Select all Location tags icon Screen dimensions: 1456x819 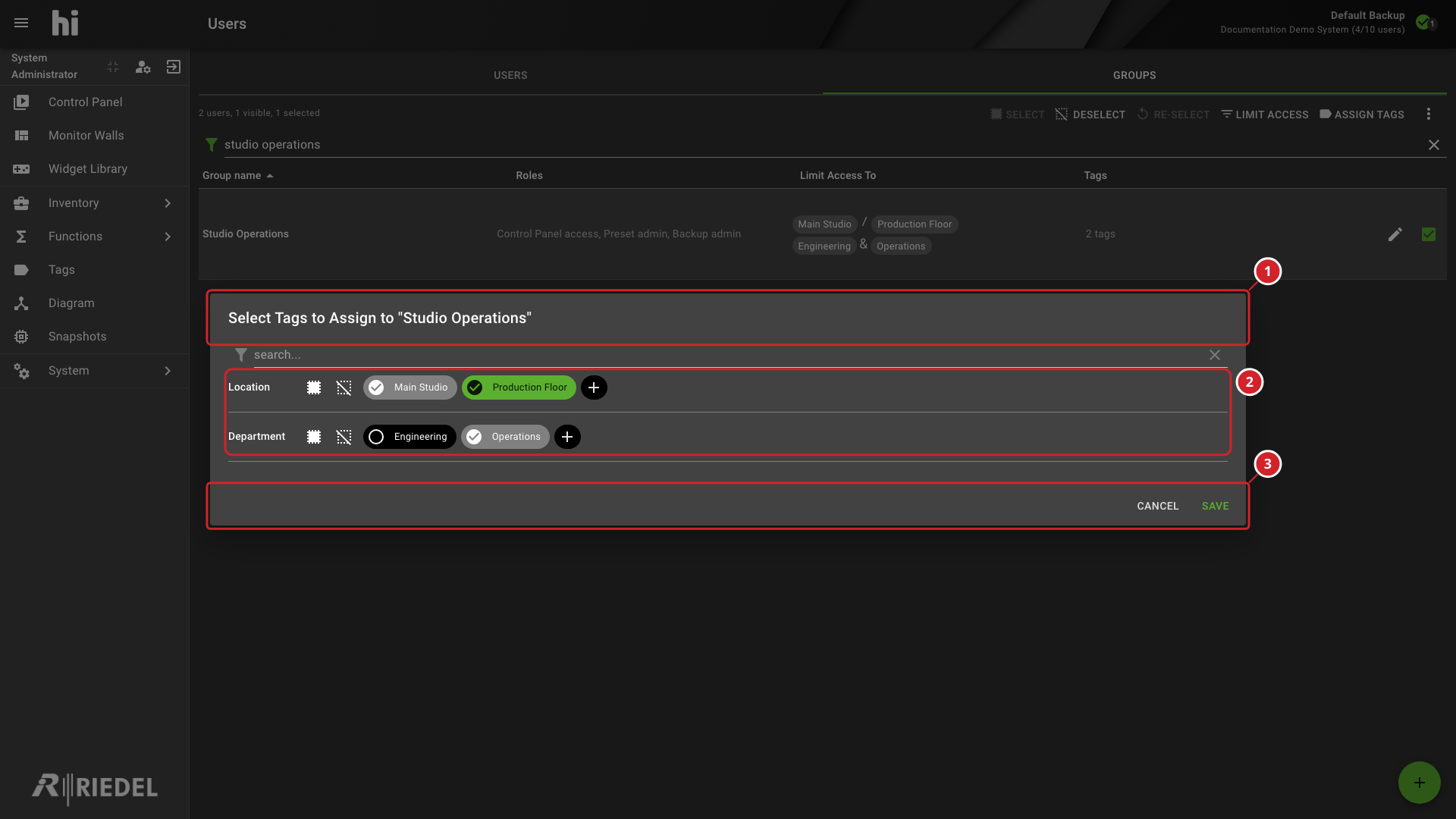(314, 388)
